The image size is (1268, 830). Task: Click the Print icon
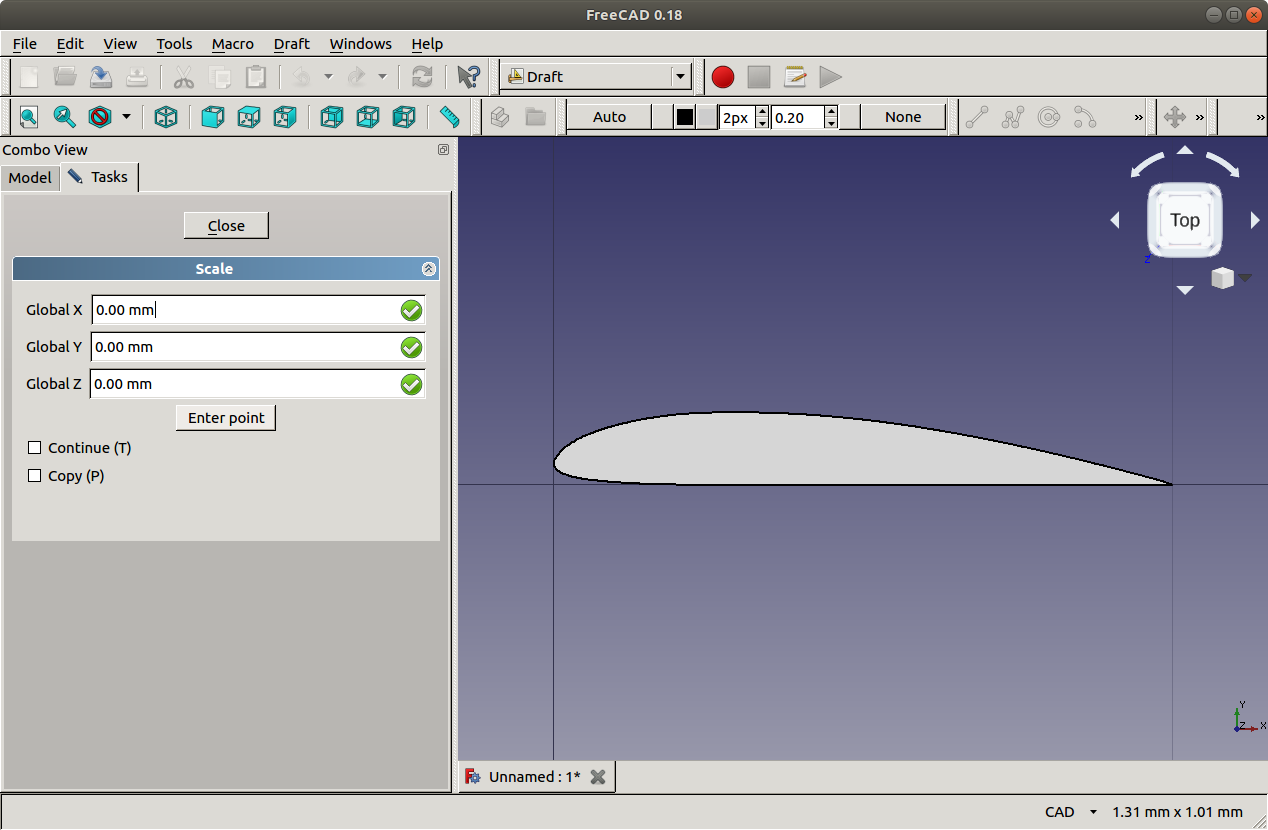tap(137, 77)
